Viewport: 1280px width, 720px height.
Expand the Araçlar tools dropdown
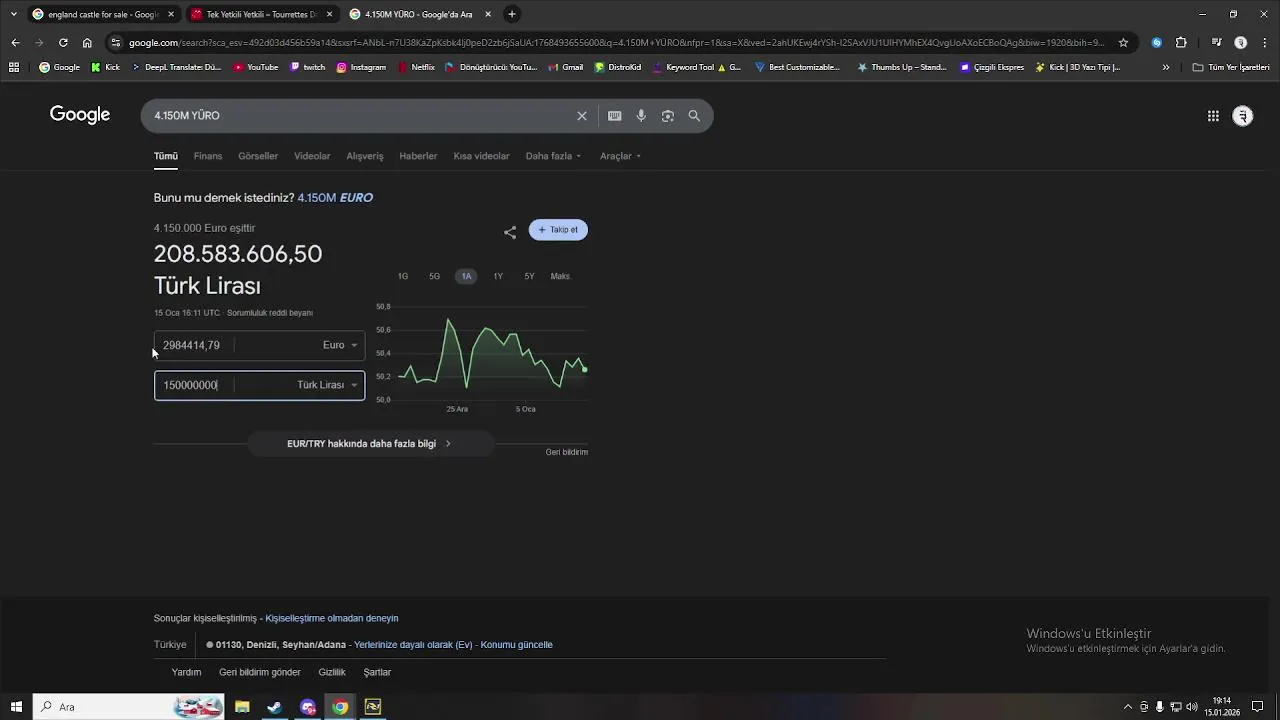[620, 156]
